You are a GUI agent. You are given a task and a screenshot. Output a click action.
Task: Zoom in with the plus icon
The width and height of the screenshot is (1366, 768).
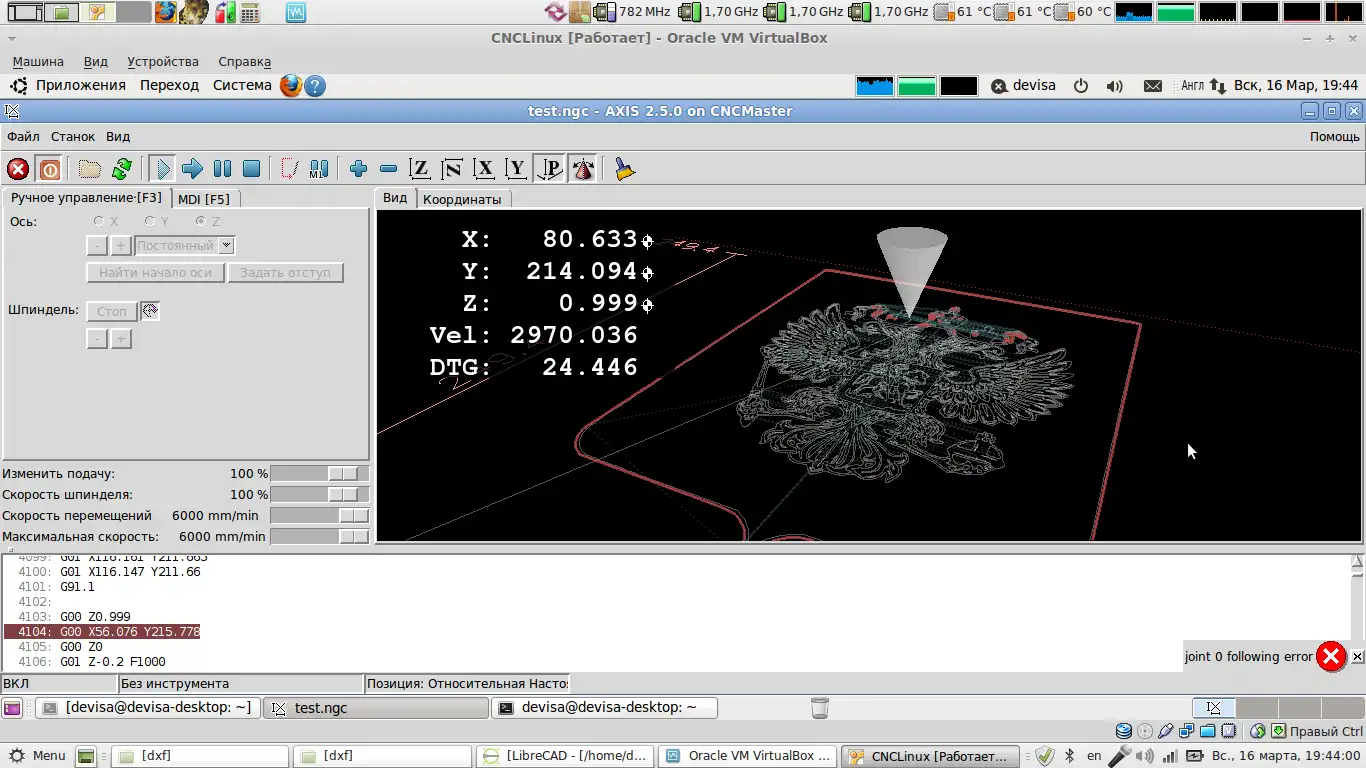[x=358, y=169]
